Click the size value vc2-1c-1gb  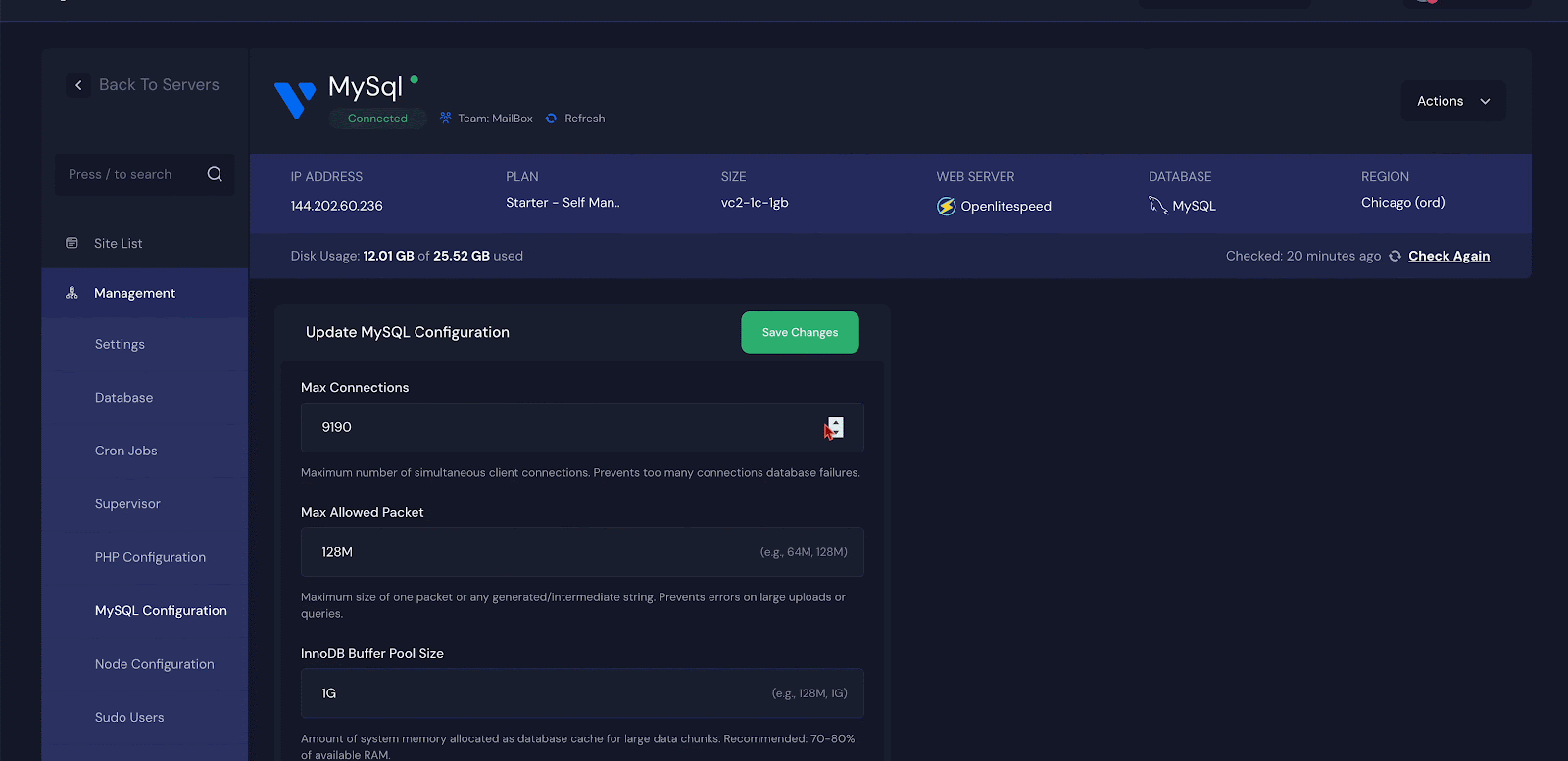[755, 203]
